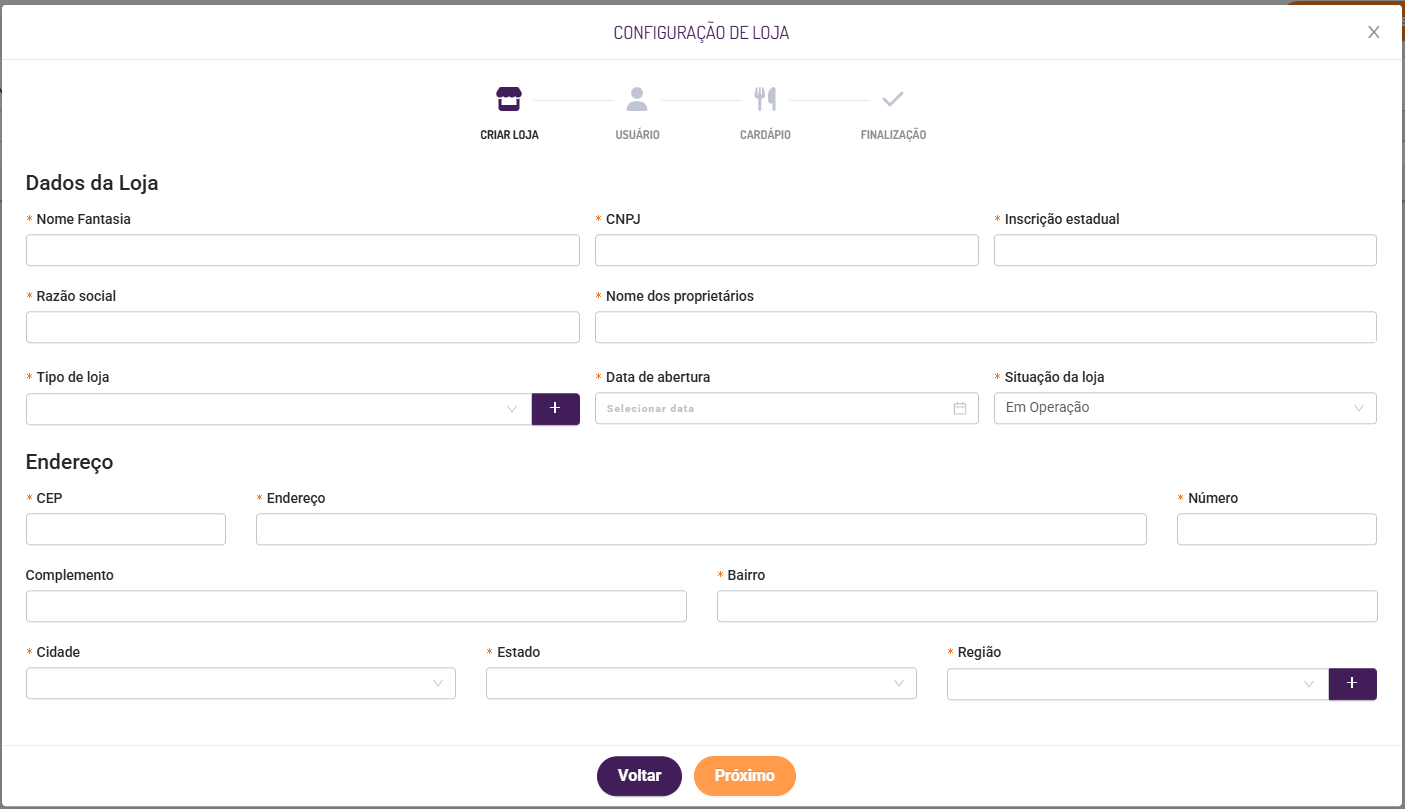Expand the Cidade dropdown
Image resolution: width=1405 pixels, height=809 pixels.
point(240,684)
